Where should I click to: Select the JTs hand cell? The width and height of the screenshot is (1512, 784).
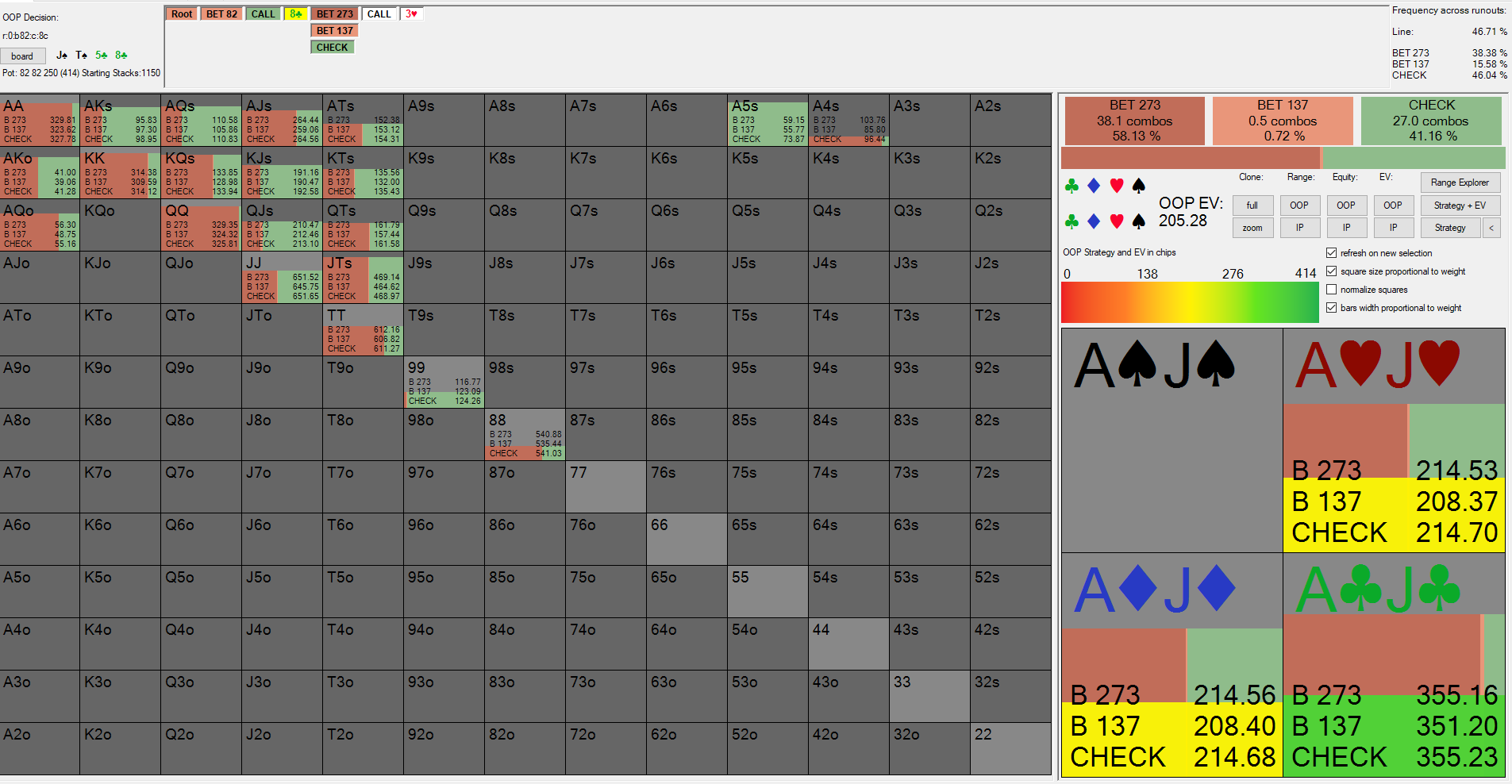click(364, 278)
